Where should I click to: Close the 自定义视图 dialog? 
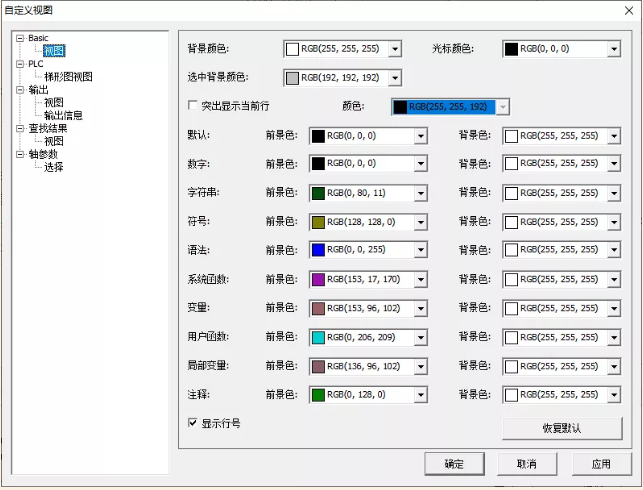tap(629, 11)
